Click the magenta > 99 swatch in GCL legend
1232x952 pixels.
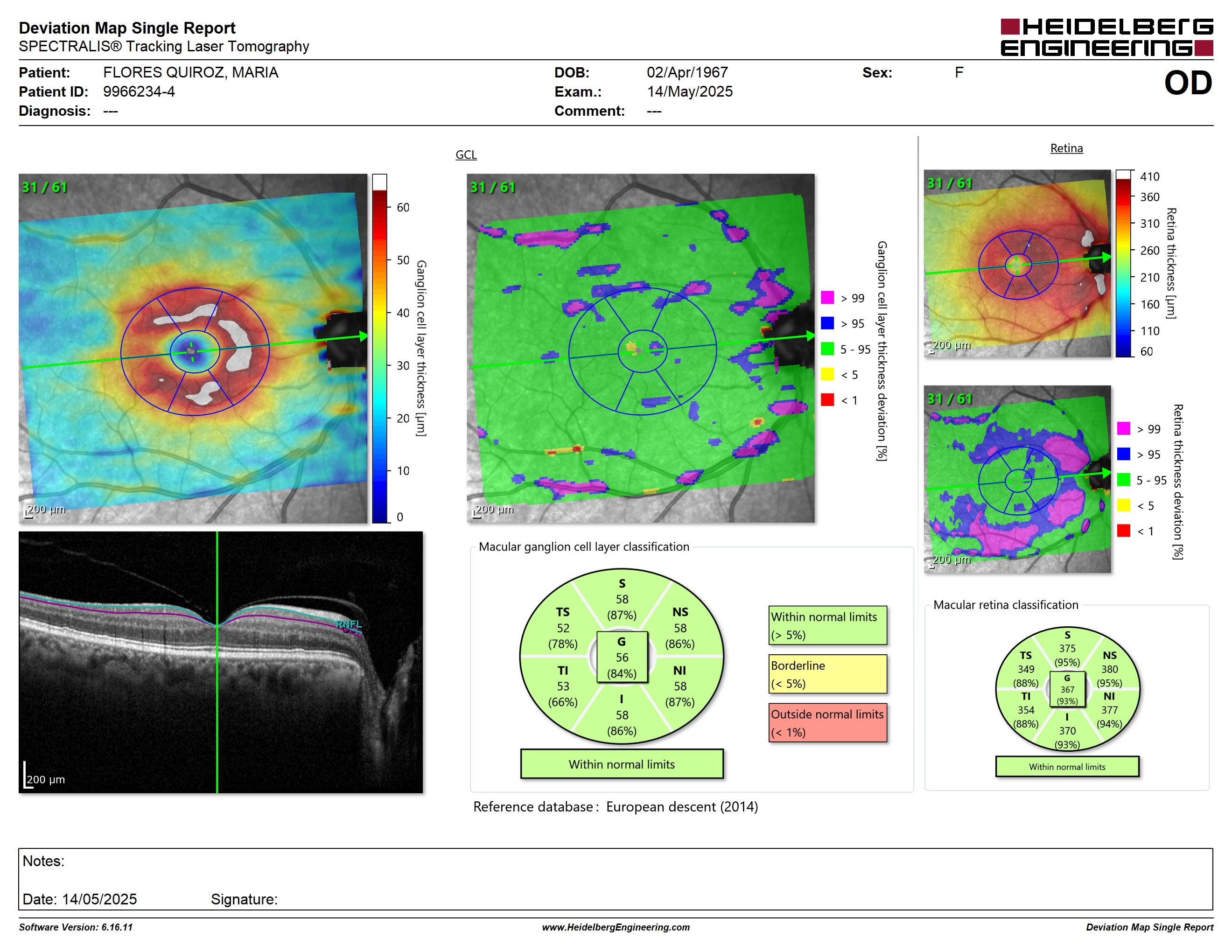coord(827,297)
